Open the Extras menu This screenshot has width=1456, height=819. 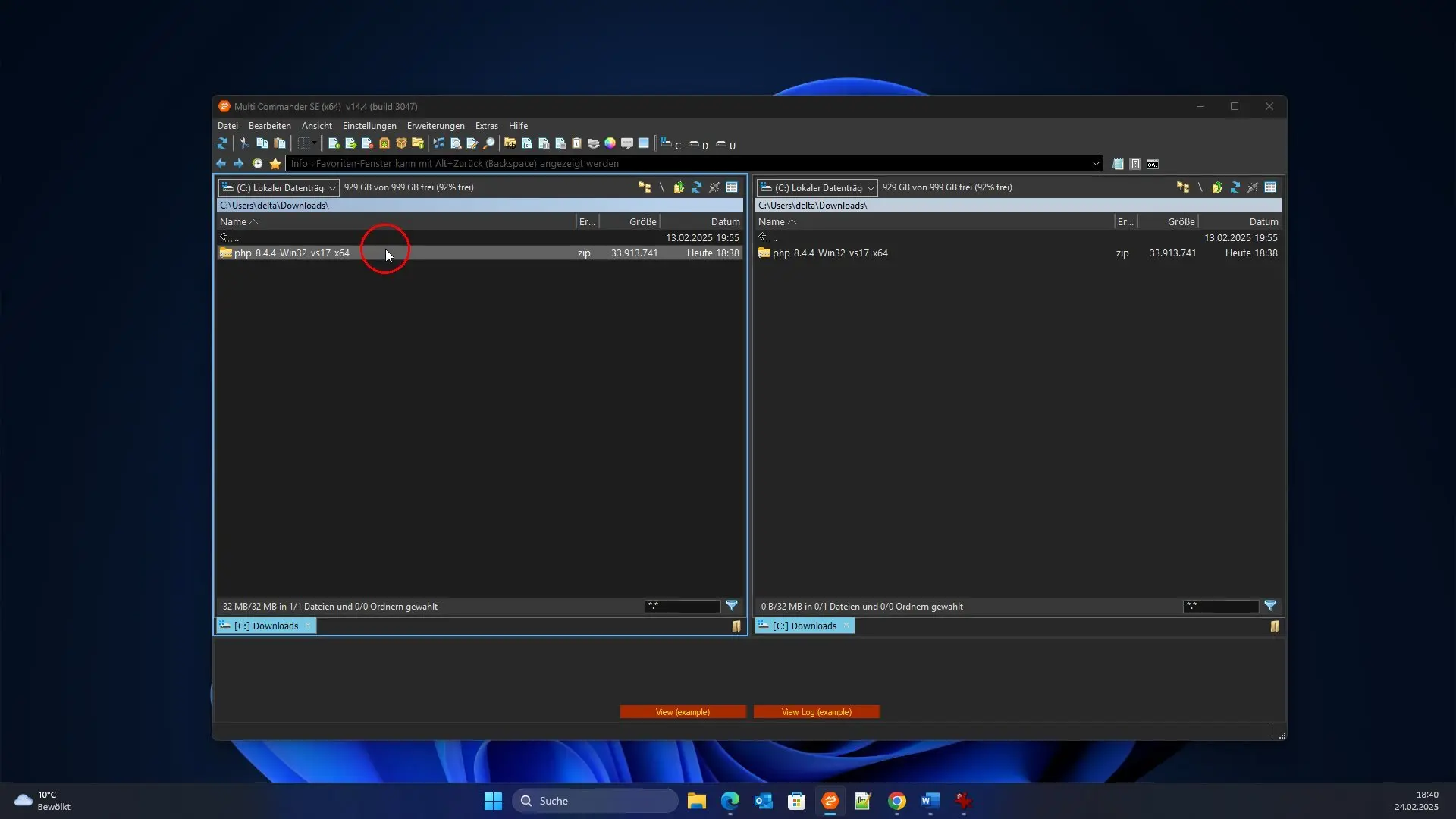486,126
